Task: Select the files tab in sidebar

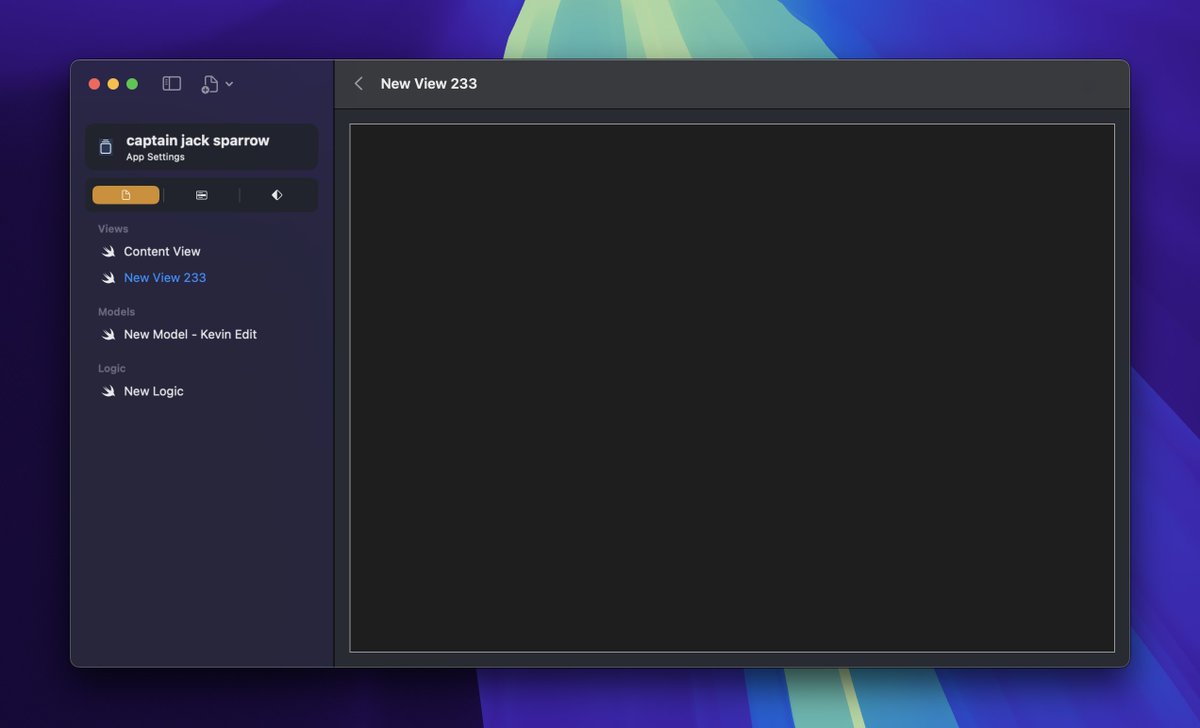Action: pyautogui.click(x=126, y=195)
